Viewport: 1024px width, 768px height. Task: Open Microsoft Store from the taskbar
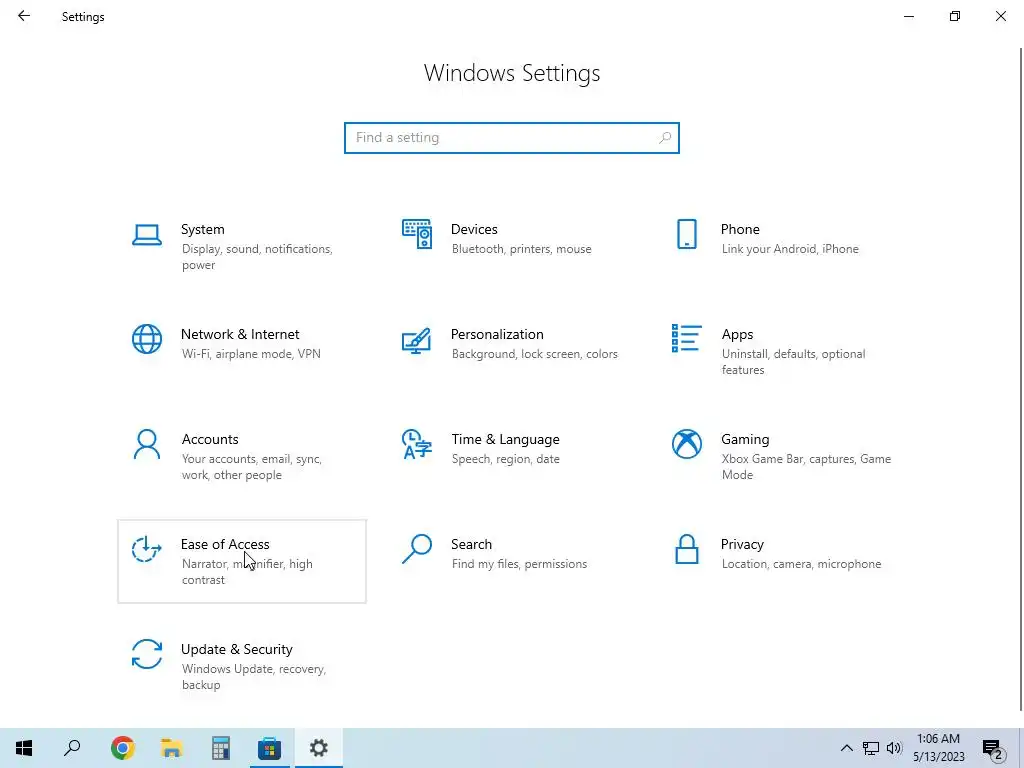coord(270,748)
